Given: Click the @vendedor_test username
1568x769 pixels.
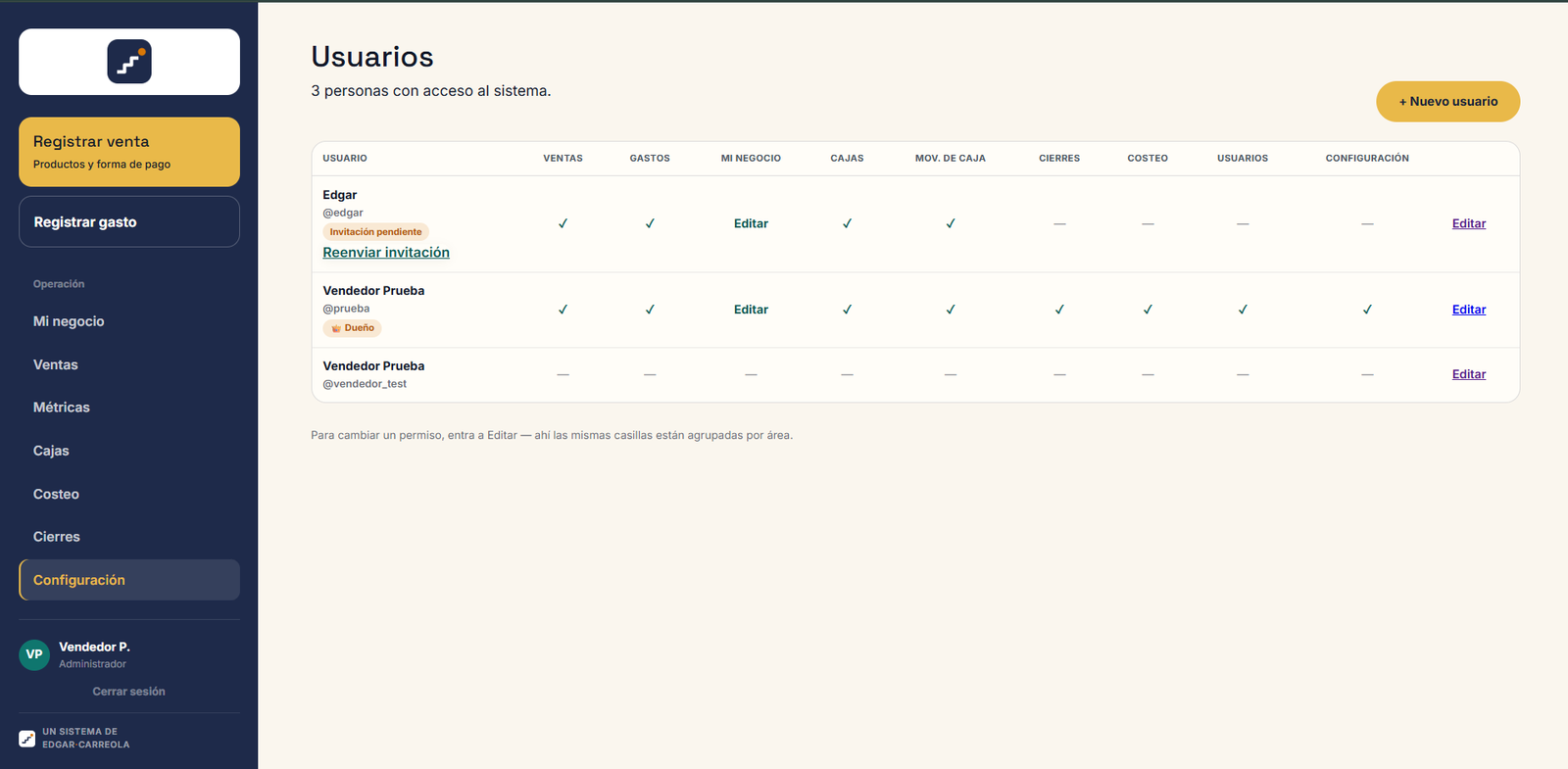Looking at the screenshot, I should point(365,384).
